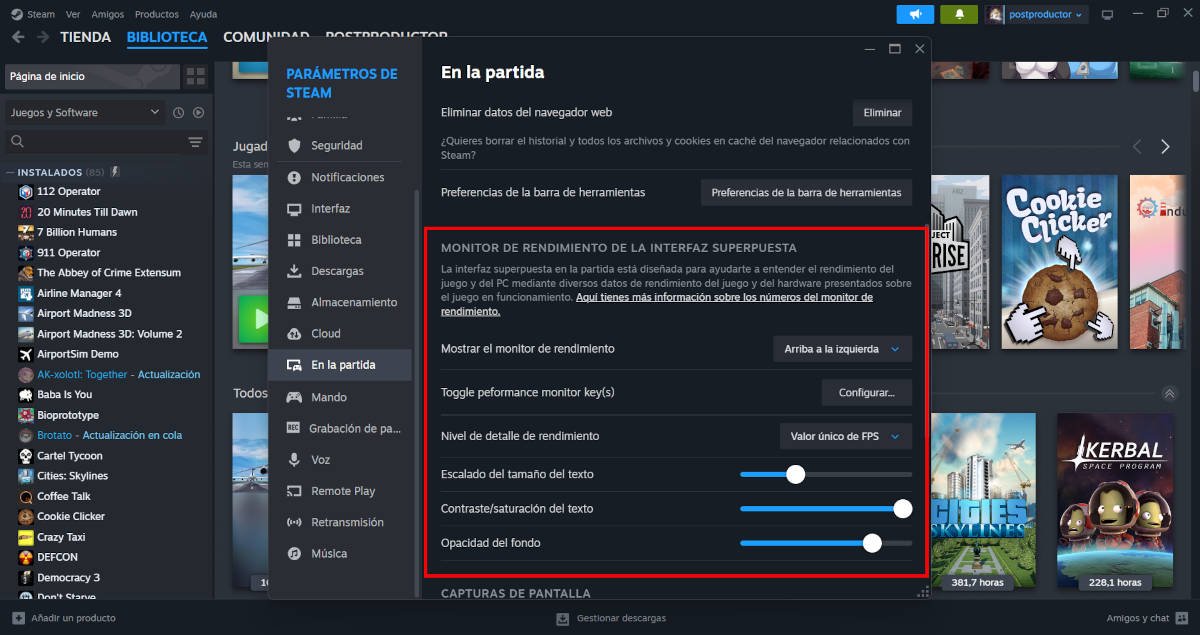Select Baba Is You in game list

[x=64, y=394]
